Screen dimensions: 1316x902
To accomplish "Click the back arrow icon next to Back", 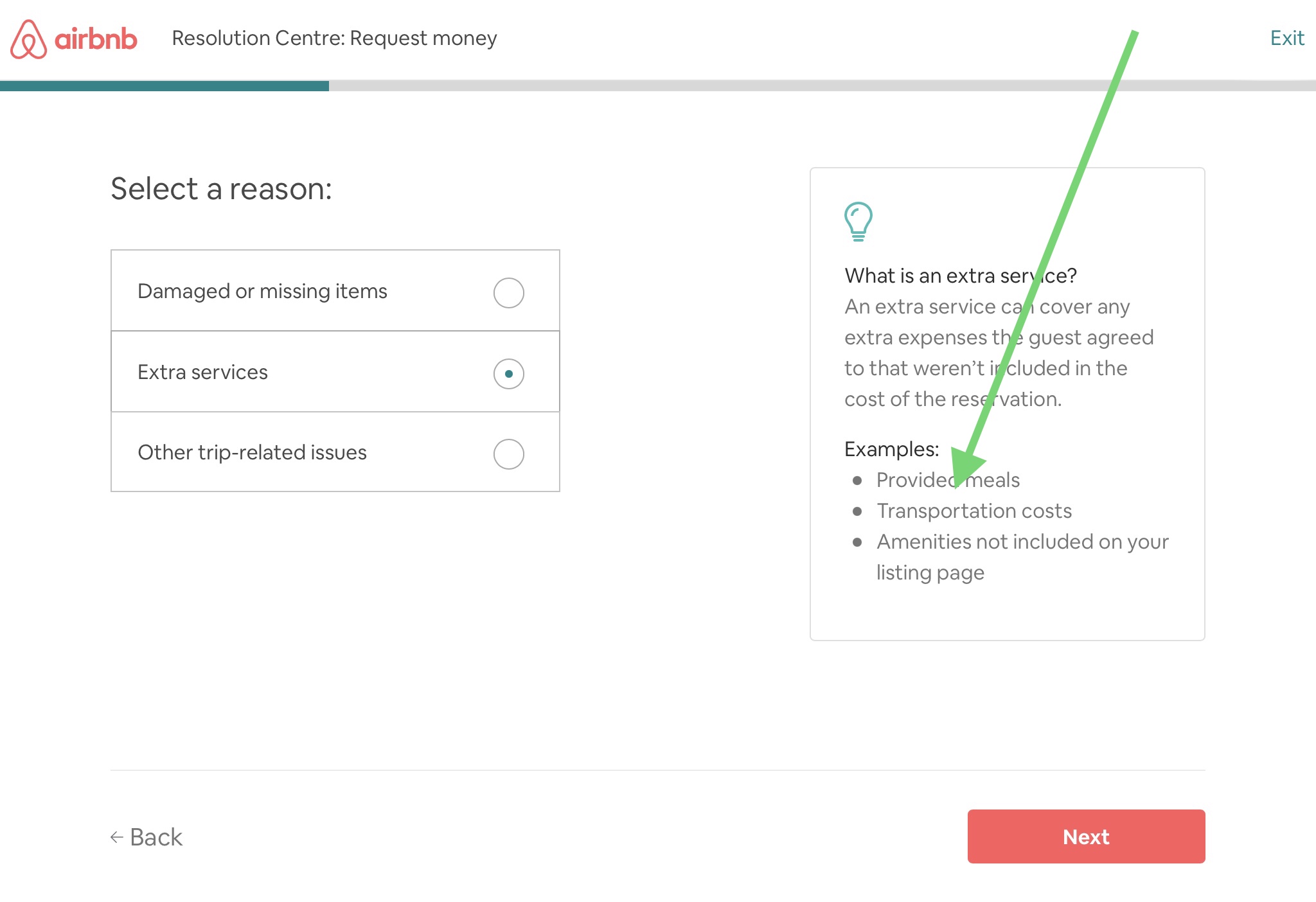I will coord(116,836).
